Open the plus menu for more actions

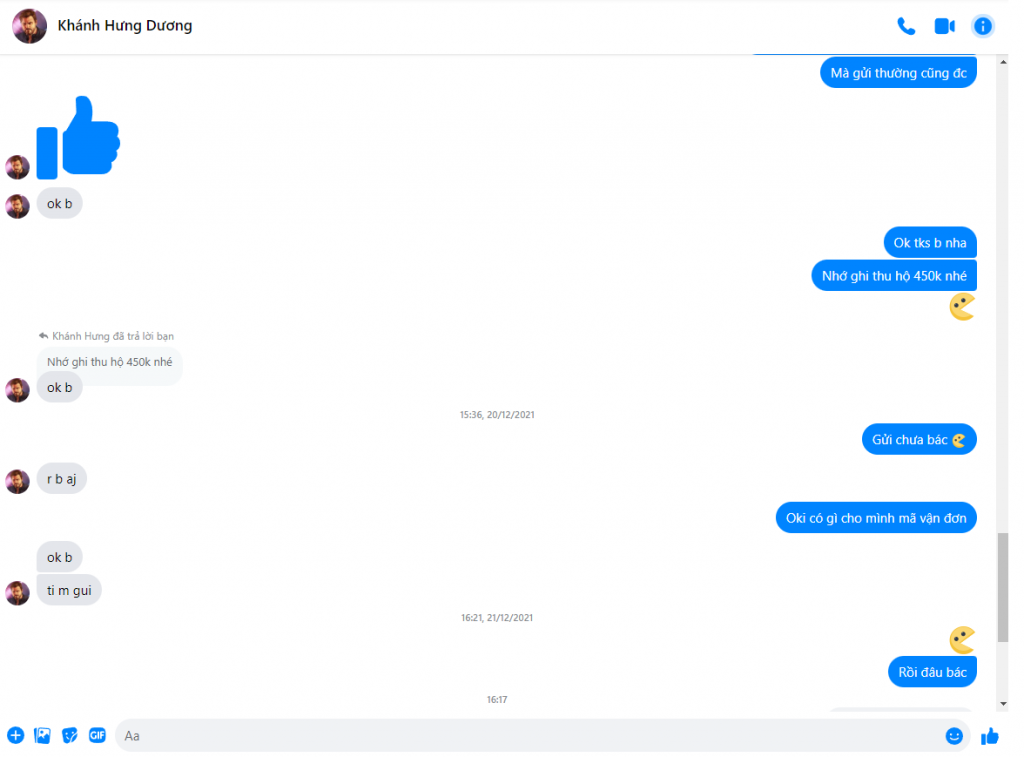click(x=16, y=735)
